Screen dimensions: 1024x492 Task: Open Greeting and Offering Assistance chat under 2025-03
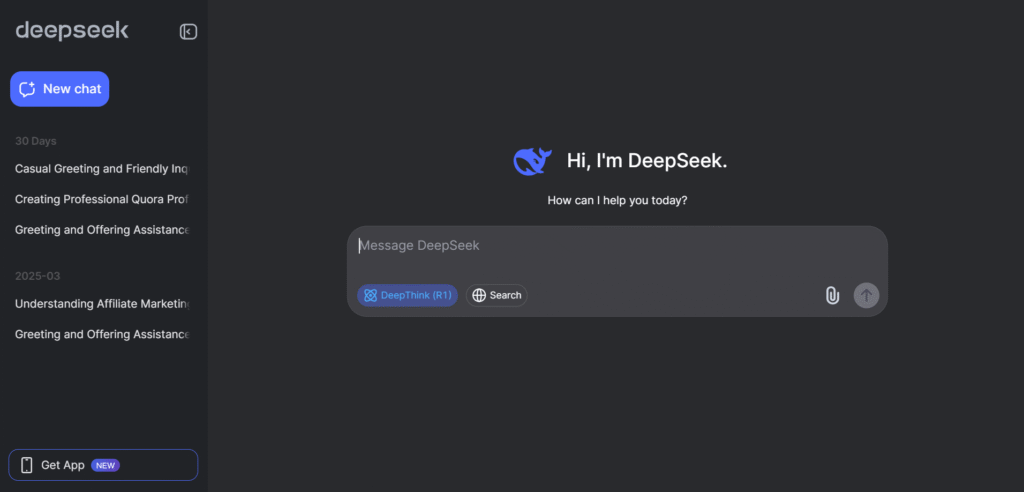tap(103, 335)
